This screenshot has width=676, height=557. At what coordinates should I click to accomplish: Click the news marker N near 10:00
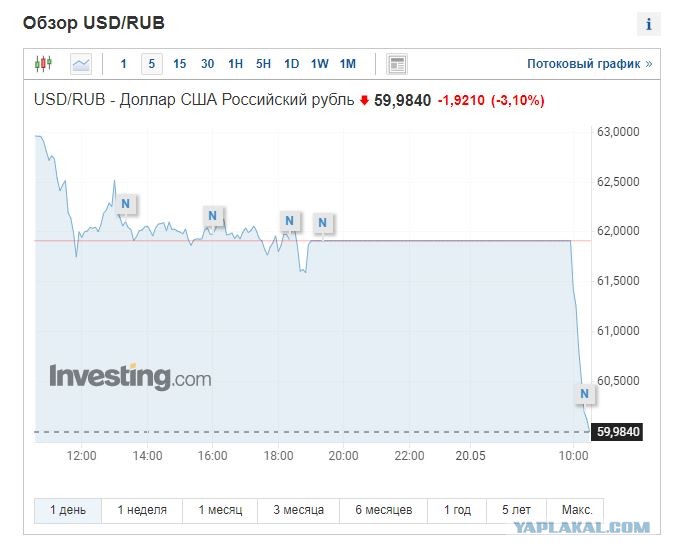(585, 393)
